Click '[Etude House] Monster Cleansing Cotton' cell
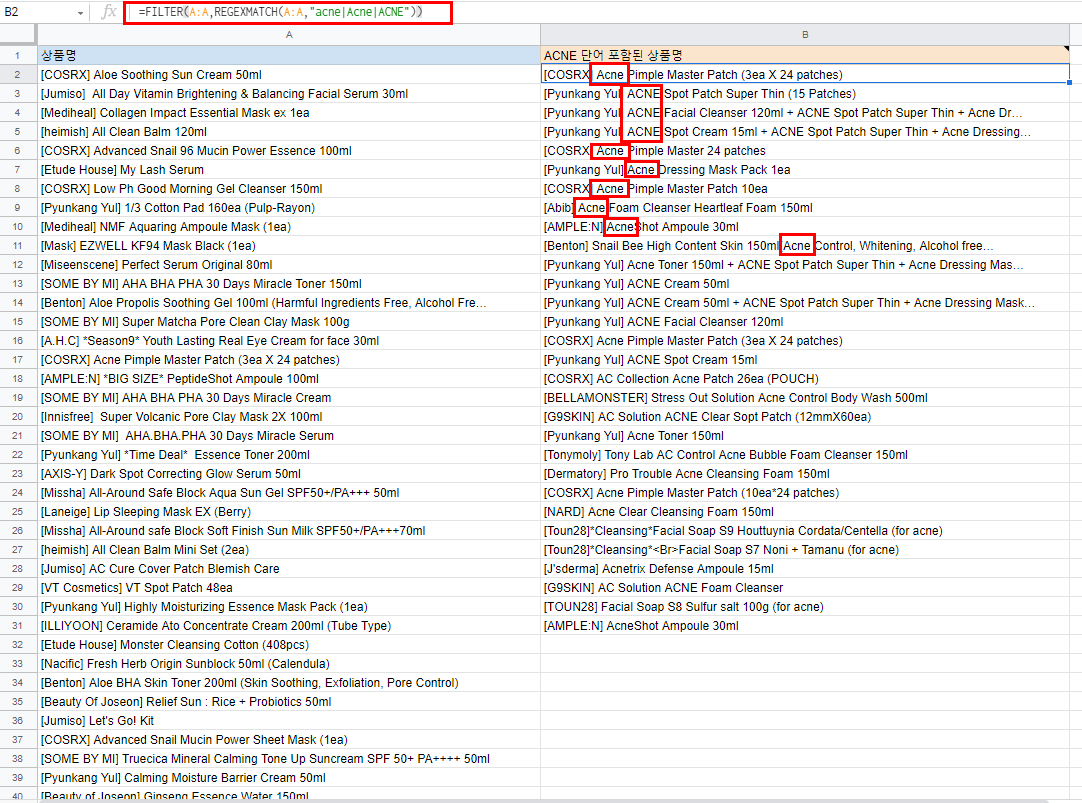The image size is (1082, 803). tap(289, 644)
